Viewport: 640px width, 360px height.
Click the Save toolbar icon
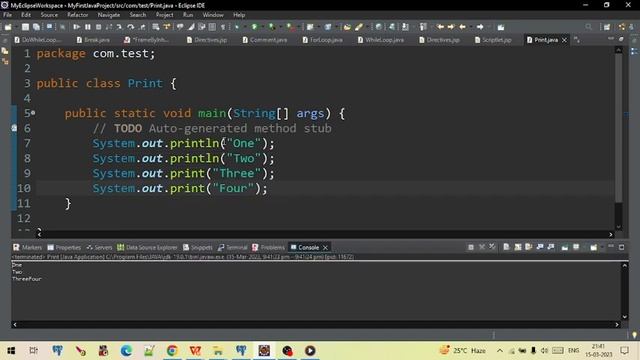click(x=25, y=27)
